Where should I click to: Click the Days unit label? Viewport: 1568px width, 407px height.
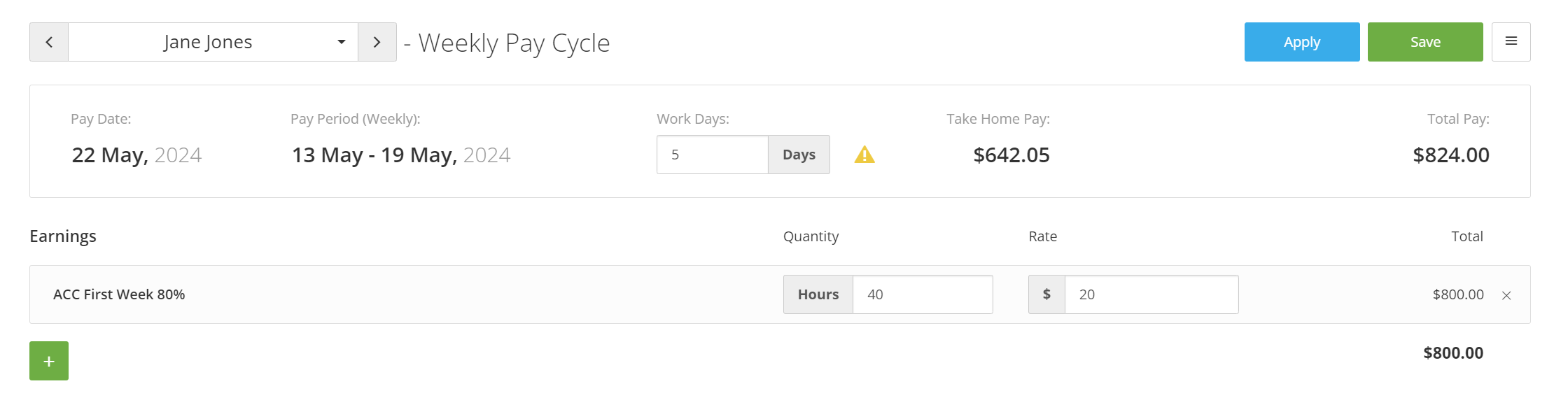tap(799, 155)
